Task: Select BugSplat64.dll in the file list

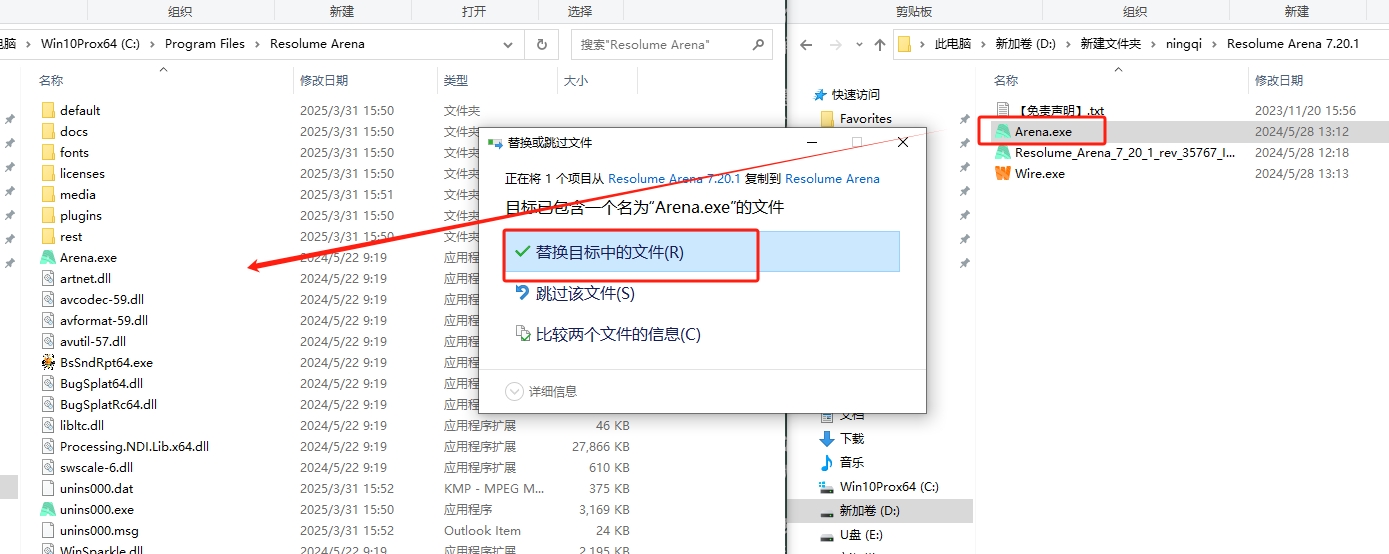Action: point(101,383)
